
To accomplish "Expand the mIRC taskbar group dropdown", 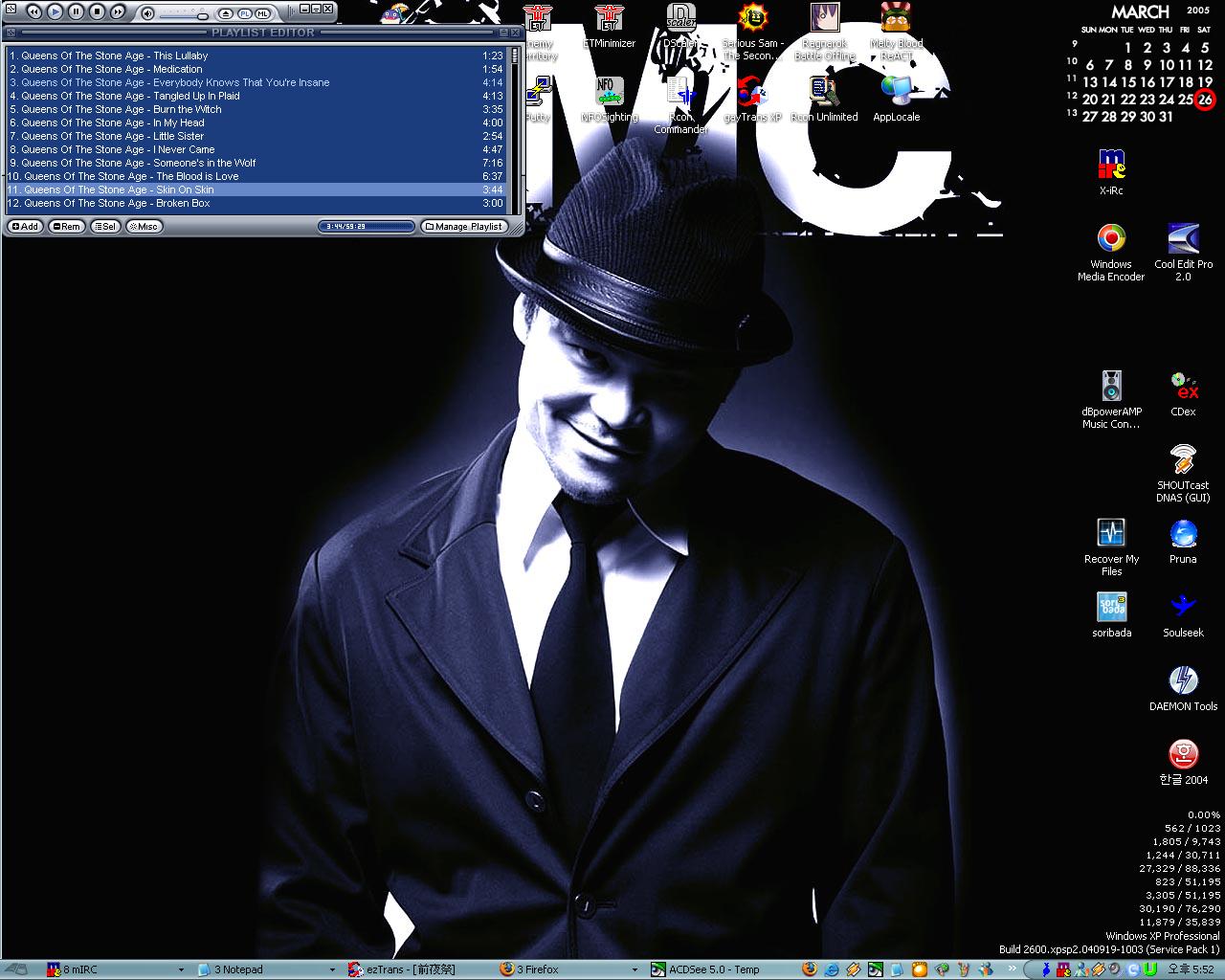I will (181, 969).
